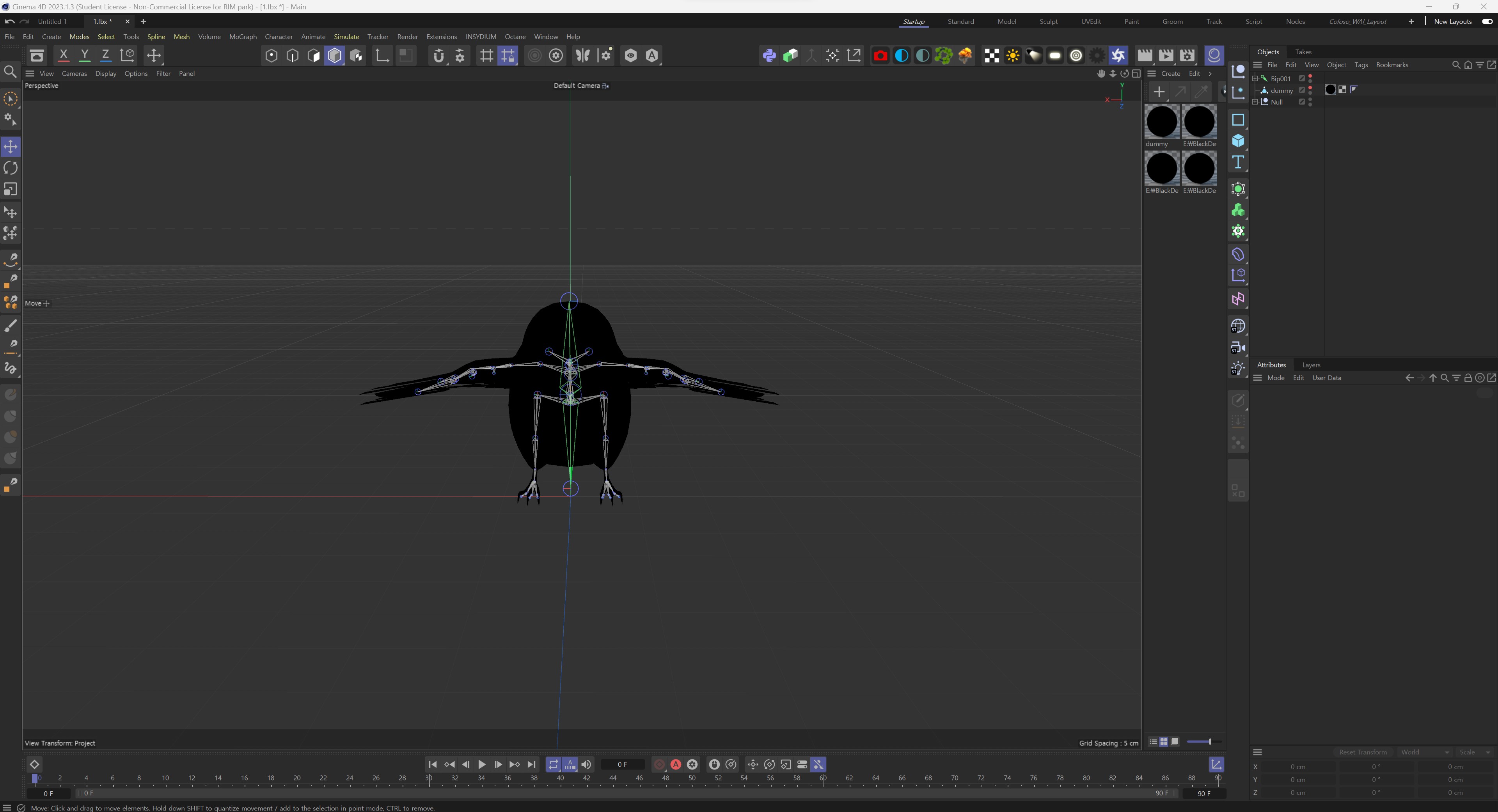Switch to the Sculpt layout tab

click(1048, 21)
